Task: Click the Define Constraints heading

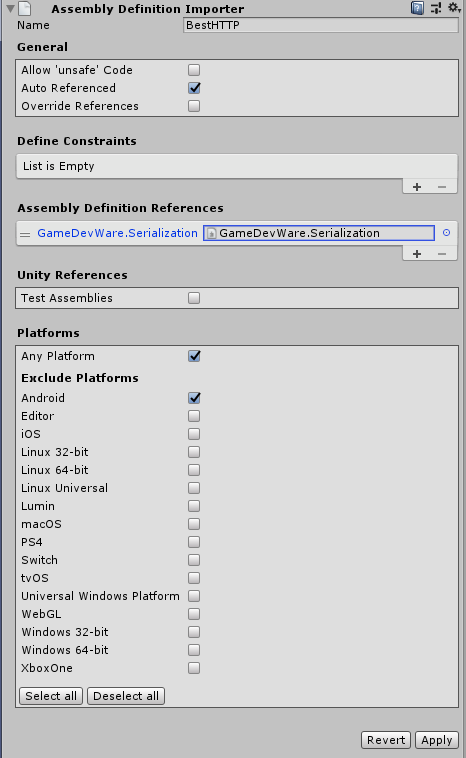Action: pos(77,141)
